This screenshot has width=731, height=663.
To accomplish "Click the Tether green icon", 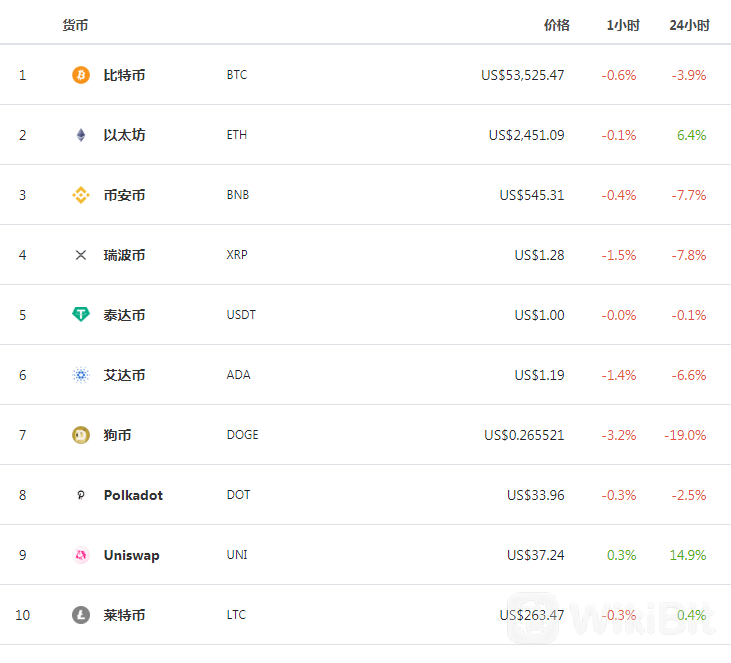I will click(x=81, y=315).
